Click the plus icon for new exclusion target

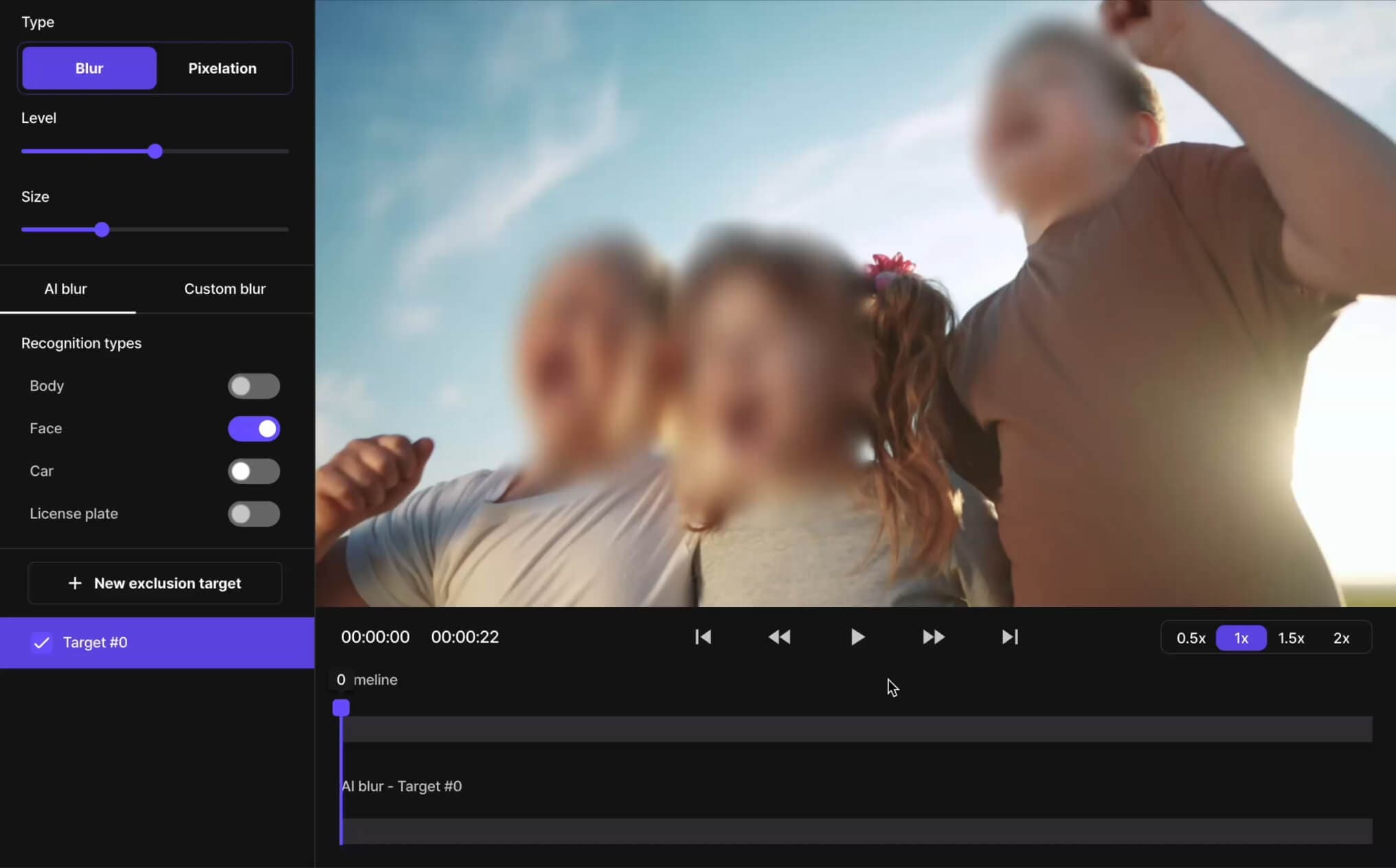tap(75, 583)
